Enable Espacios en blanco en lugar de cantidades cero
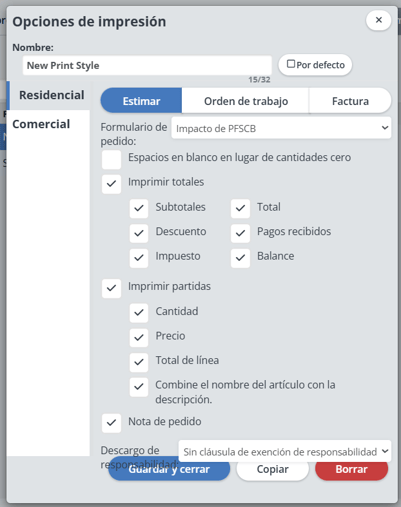 111,160
